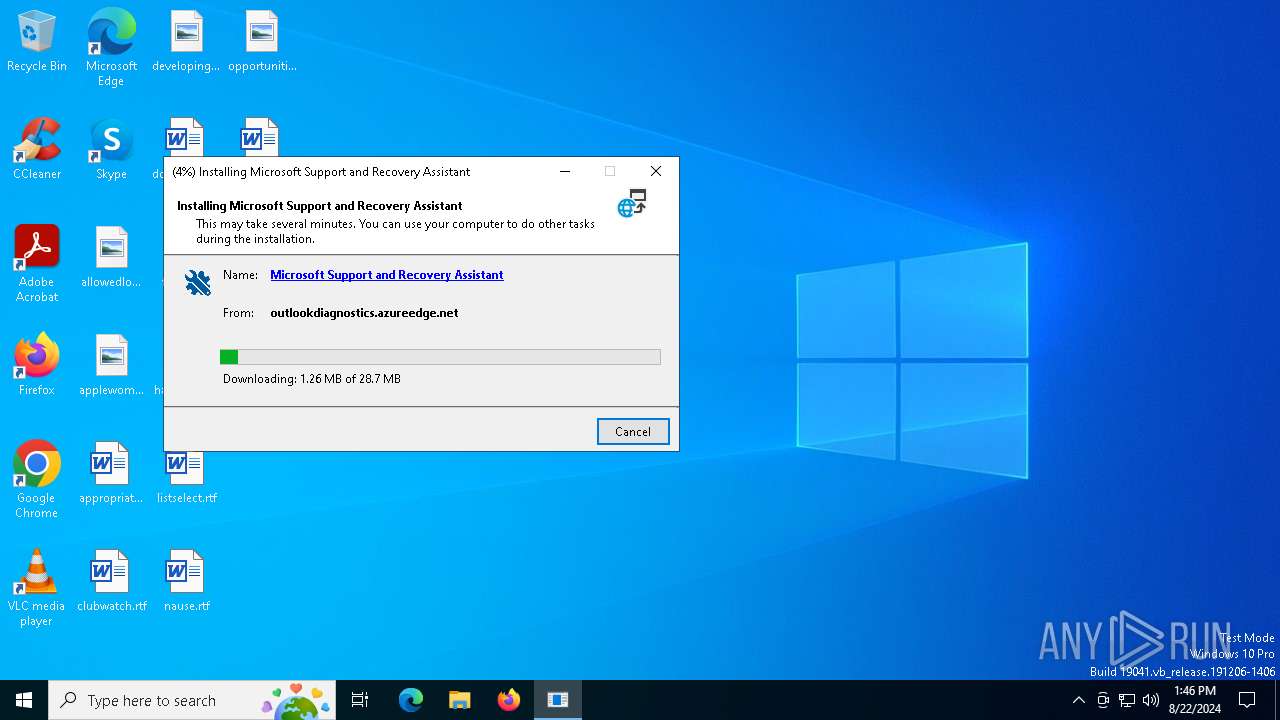Select the listselect.rtf document icon
The height and width of the screenshot is (720, 1280).
click(186, 478)
